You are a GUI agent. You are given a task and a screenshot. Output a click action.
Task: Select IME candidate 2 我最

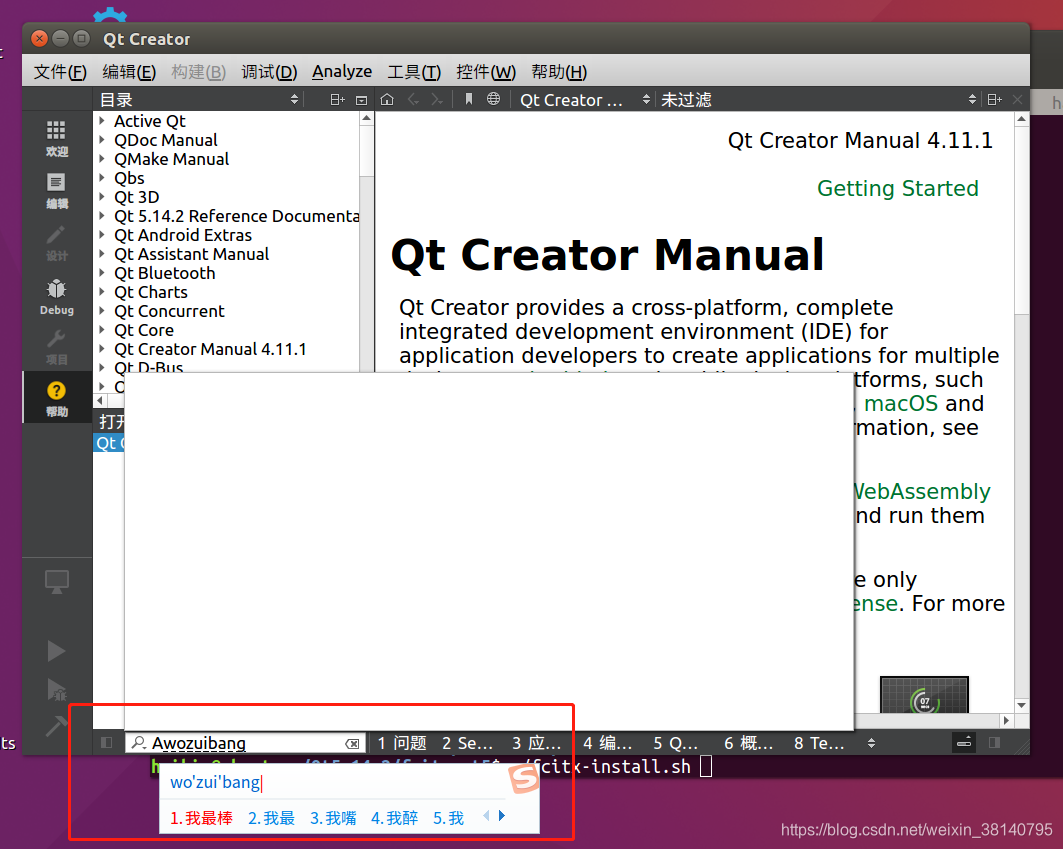[271, 818]
